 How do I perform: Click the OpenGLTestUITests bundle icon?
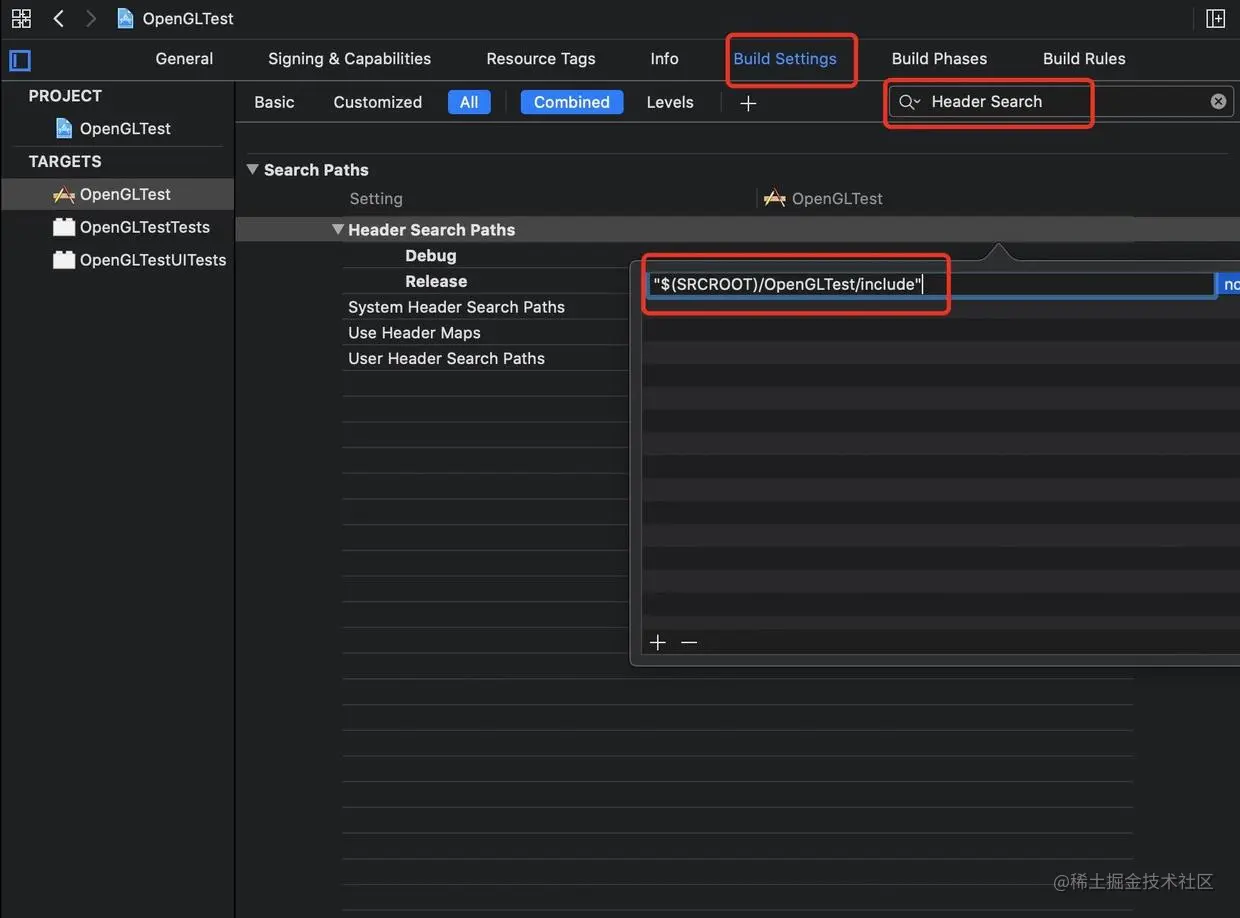(64, 260)
